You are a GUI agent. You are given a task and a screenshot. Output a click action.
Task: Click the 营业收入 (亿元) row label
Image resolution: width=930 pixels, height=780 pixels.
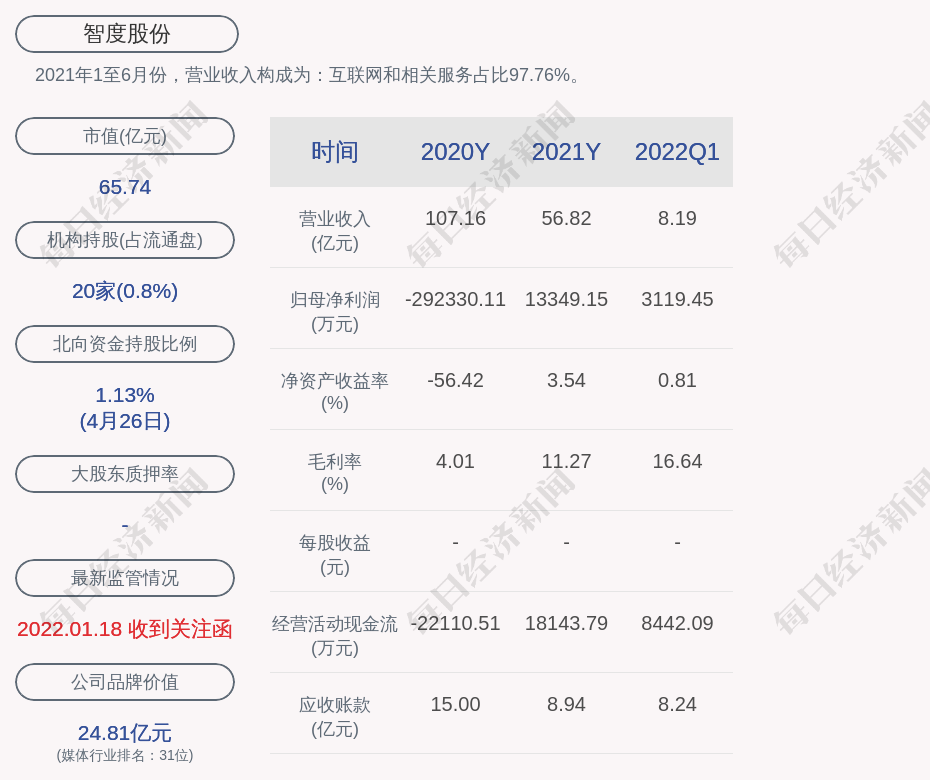pos(335,231)
